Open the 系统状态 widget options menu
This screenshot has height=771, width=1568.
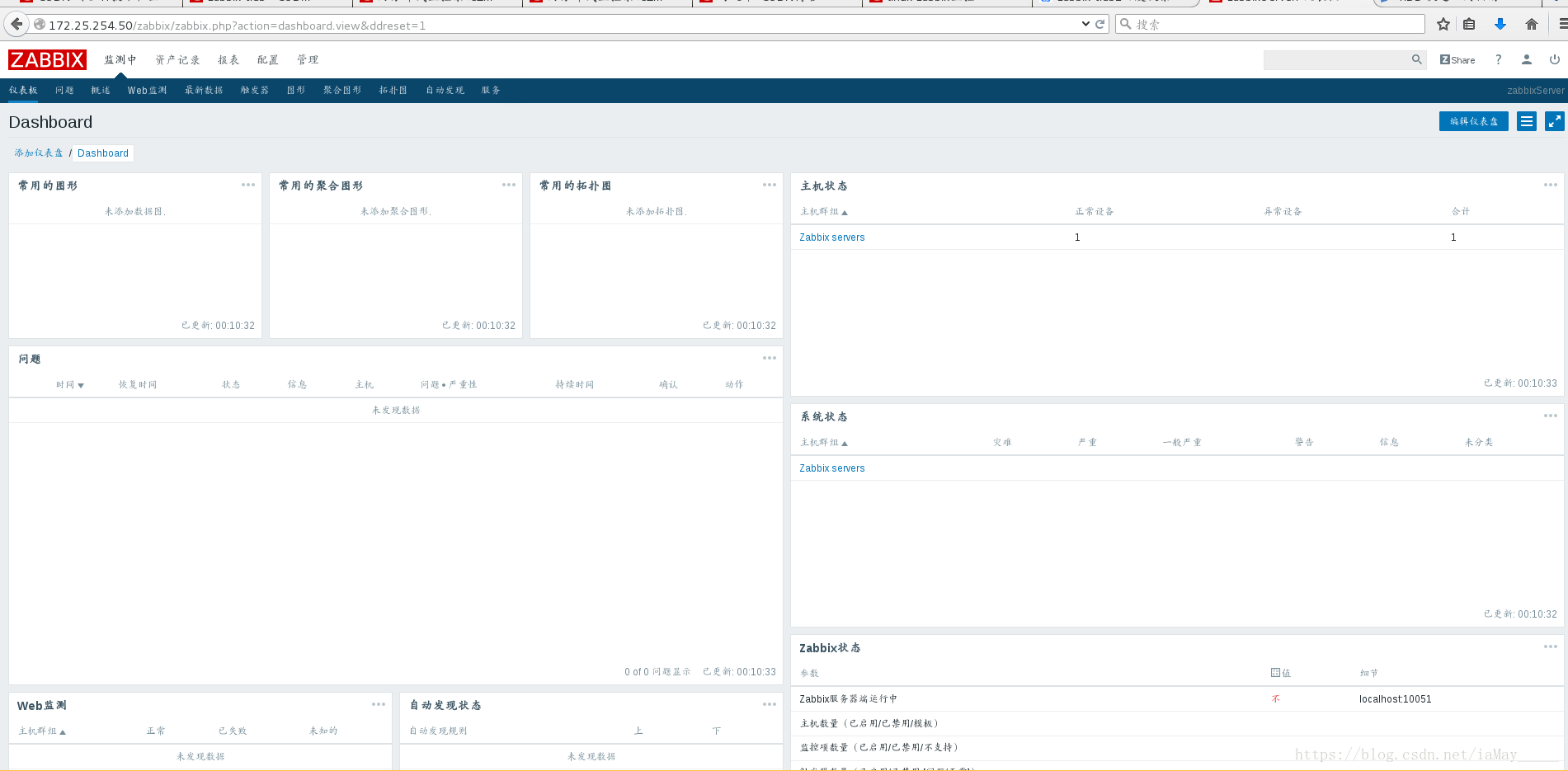pos(1551,416)
